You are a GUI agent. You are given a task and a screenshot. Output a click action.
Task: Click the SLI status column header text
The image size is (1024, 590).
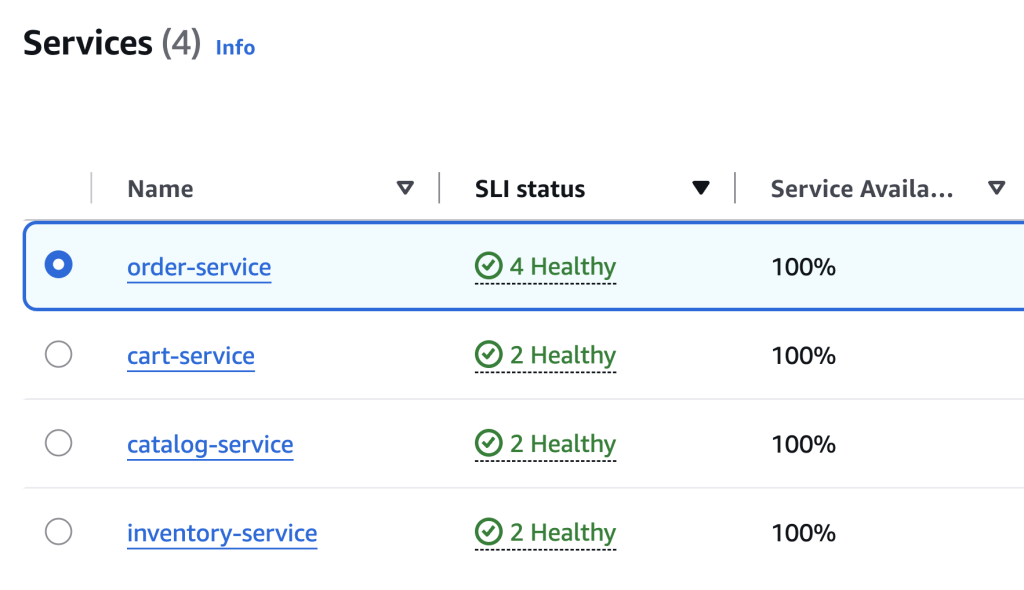click(530, 189)
